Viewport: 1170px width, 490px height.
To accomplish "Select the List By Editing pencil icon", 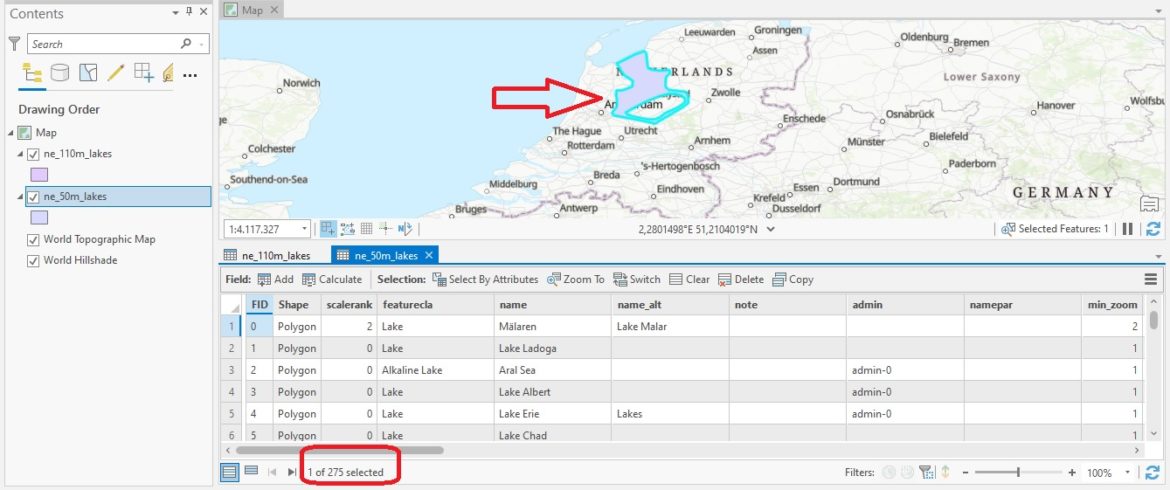I will click(116, 73).
